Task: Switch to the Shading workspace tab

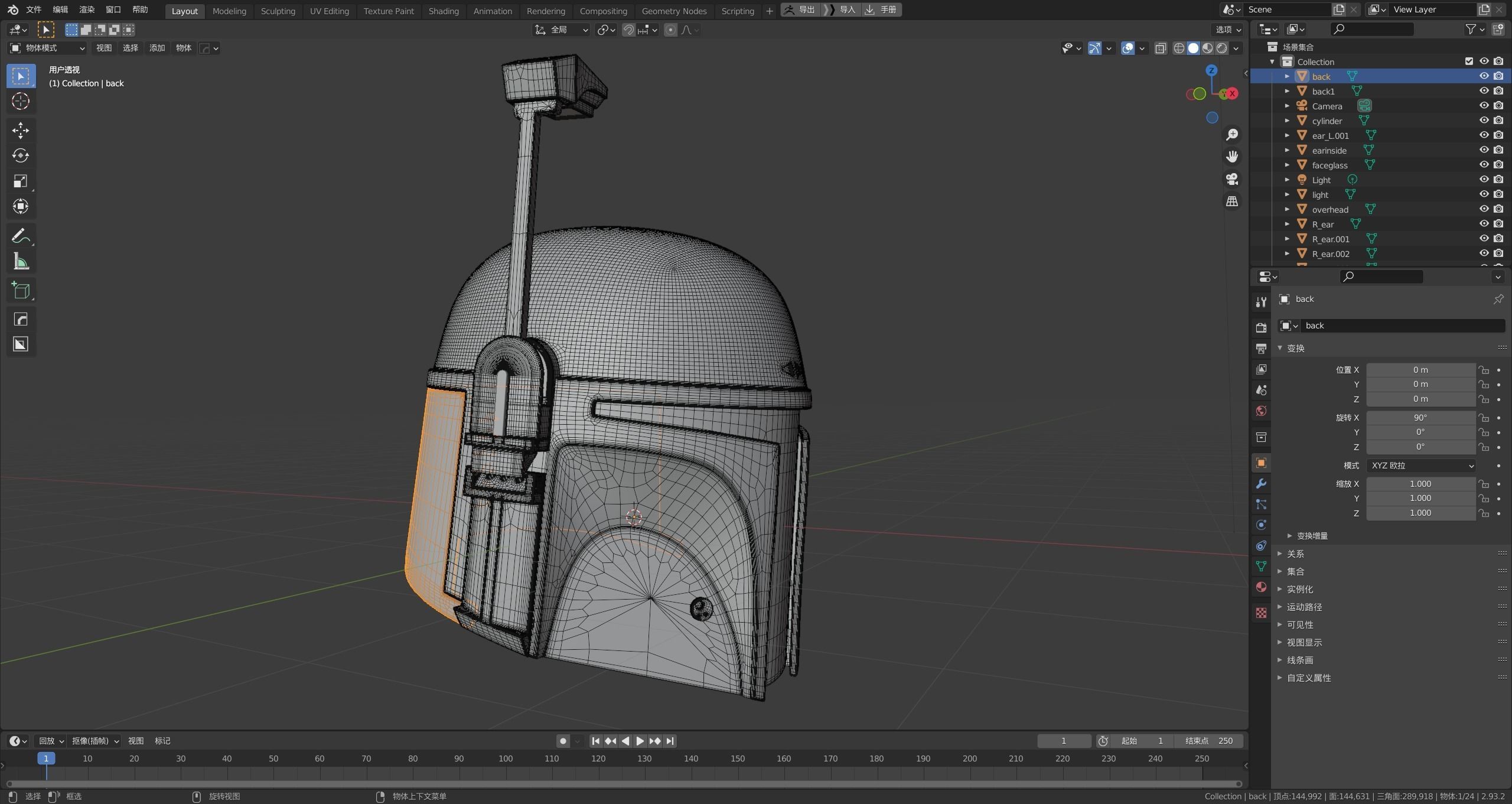Action: 444,11
